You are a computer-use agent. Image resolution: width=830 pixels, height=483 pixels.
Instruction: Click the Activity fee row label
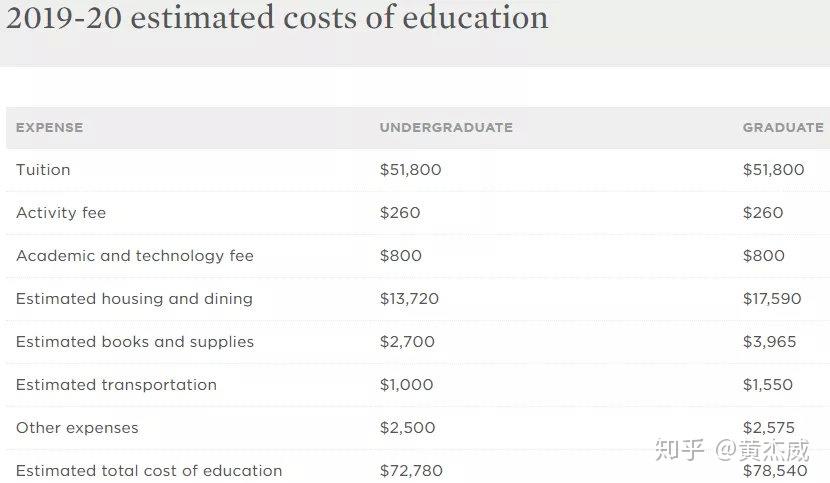(x=61, y=213)
